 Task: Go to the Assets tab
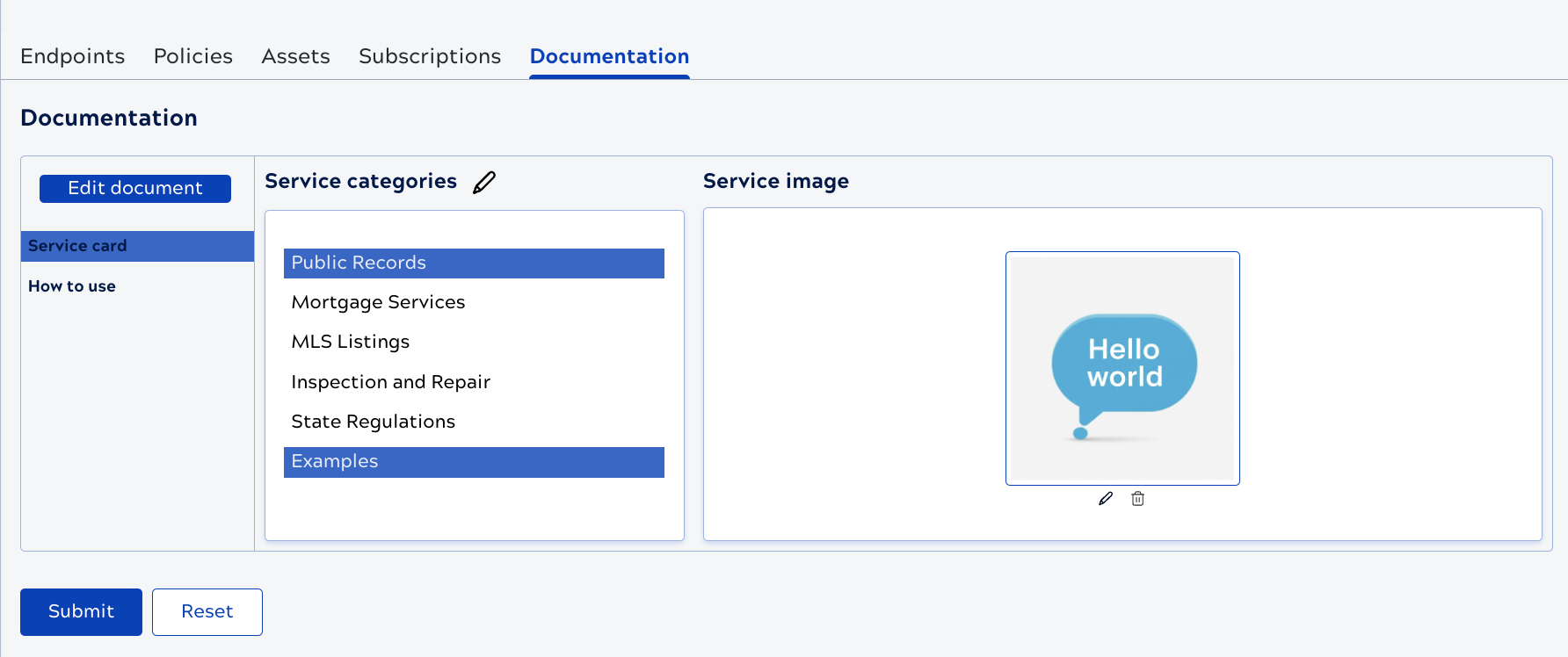coord(295,56)
